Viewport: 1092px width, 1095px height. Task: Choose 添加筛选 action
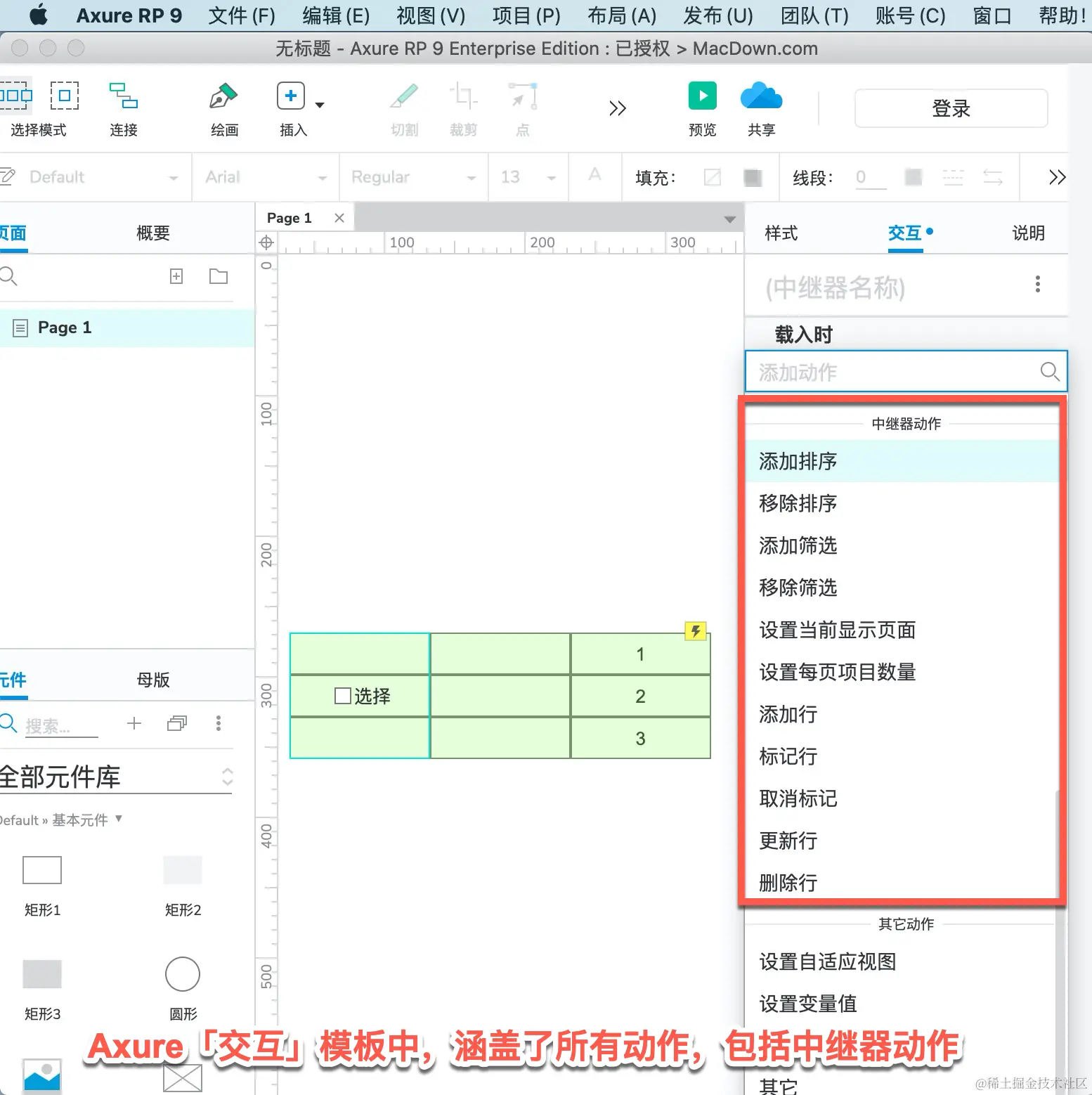pos(902,545)
